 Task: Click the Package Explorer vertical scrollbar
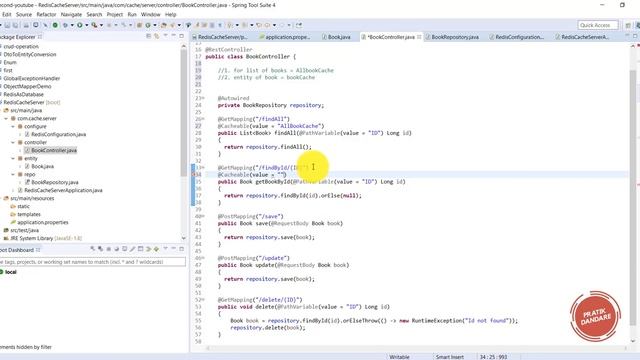point(183,114)
